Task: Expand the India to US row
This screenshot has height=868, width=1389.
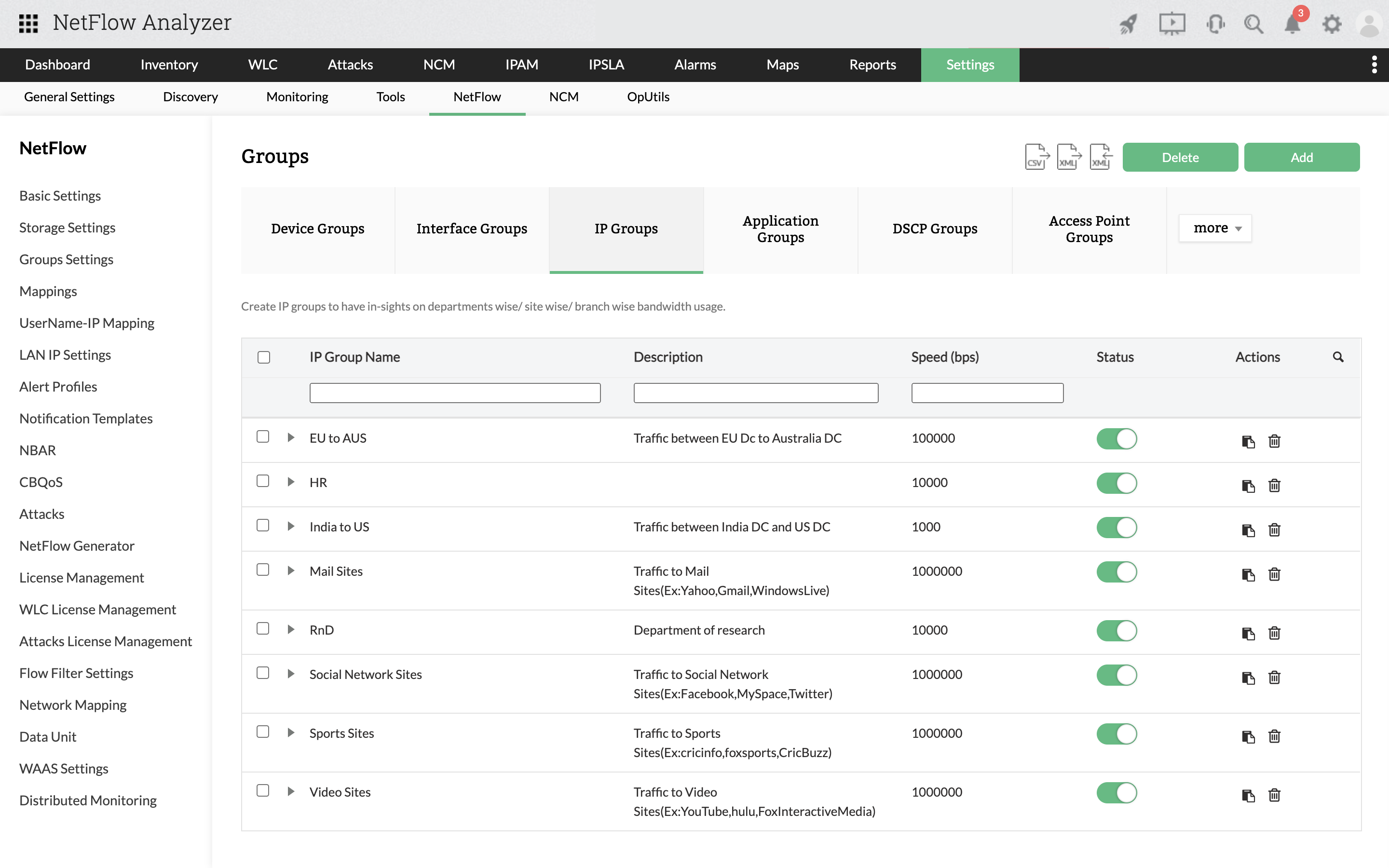Action: pos(291,526)
